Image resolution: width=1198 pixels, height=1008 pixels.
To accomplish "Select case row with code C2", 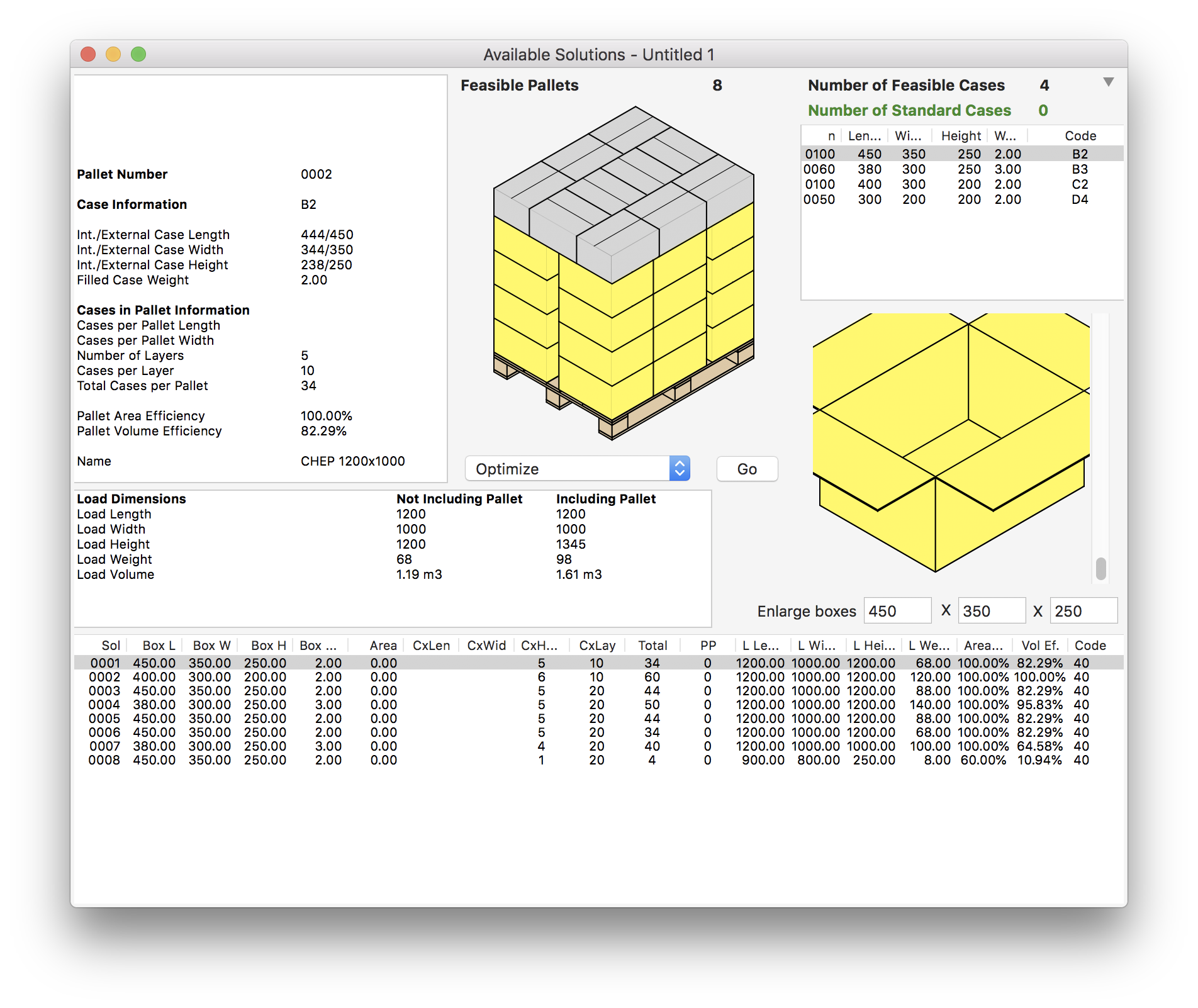I will pos(962,184).
